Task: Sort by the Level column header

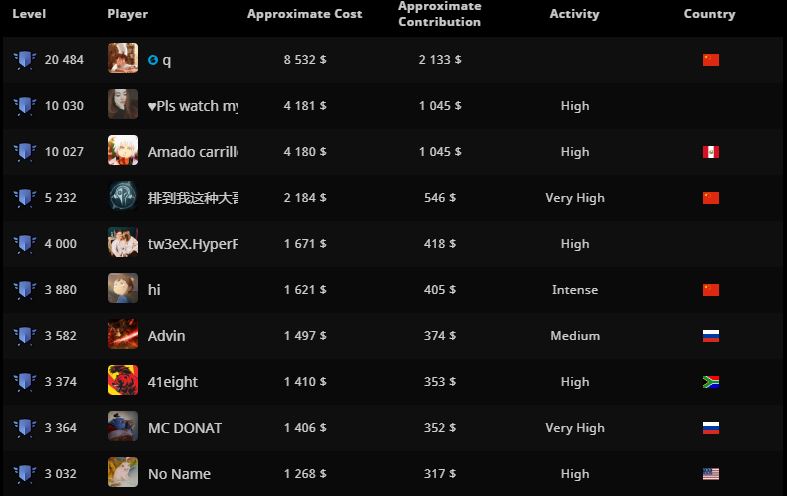Action: pyautogui.click(x=29, y=14)
